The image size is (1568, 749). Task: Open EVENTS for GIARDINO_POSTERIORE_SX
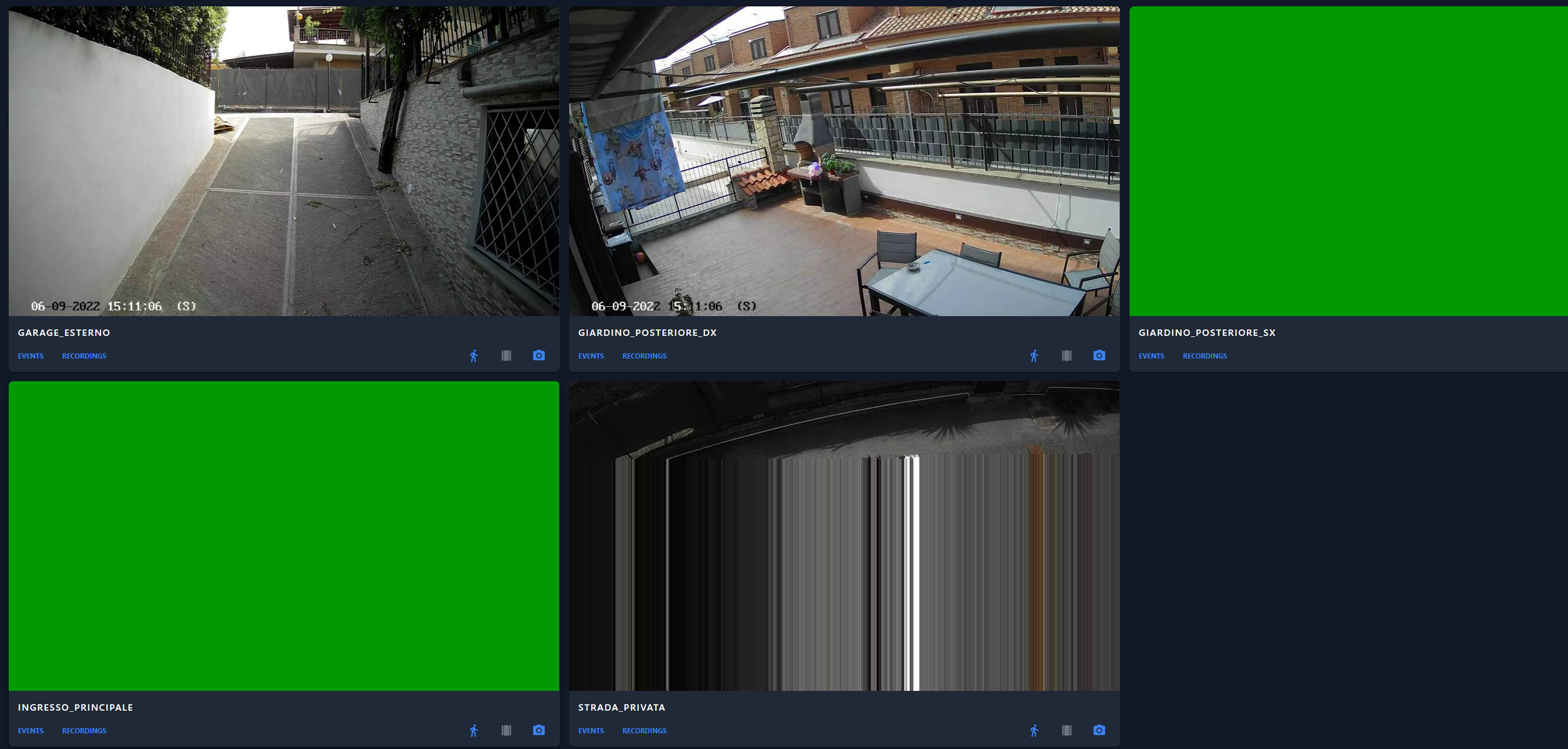[1151, 356]
